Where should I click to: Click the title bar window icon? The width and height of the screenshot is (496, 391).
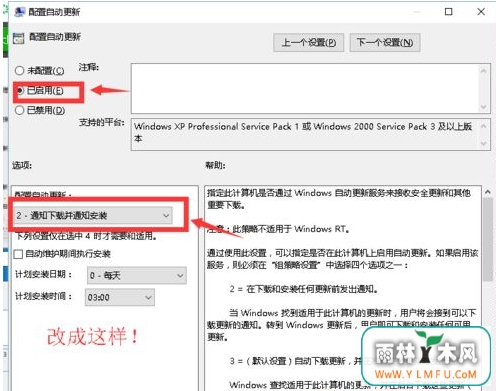pos(20,12)
